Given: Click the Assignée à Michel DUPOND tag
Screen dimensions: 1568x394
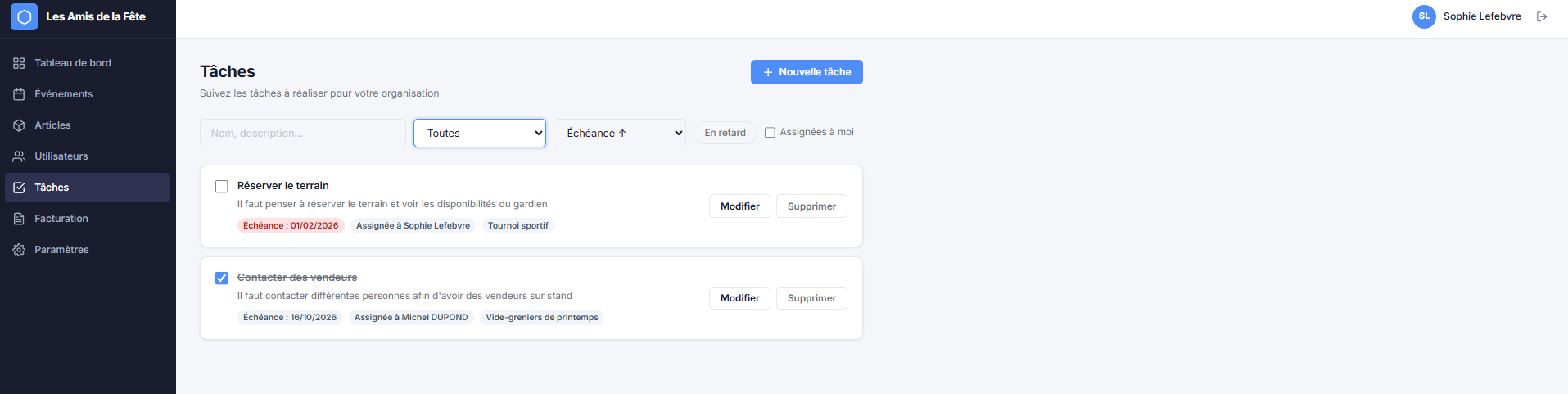Looking at the screenshot, I should (x=411, y=318).
